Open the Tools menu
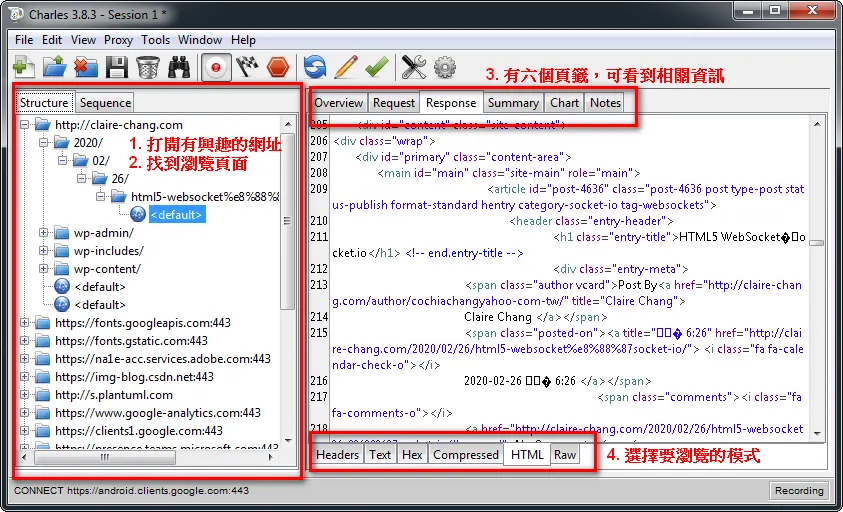843x512 pixels. [155, 40]
